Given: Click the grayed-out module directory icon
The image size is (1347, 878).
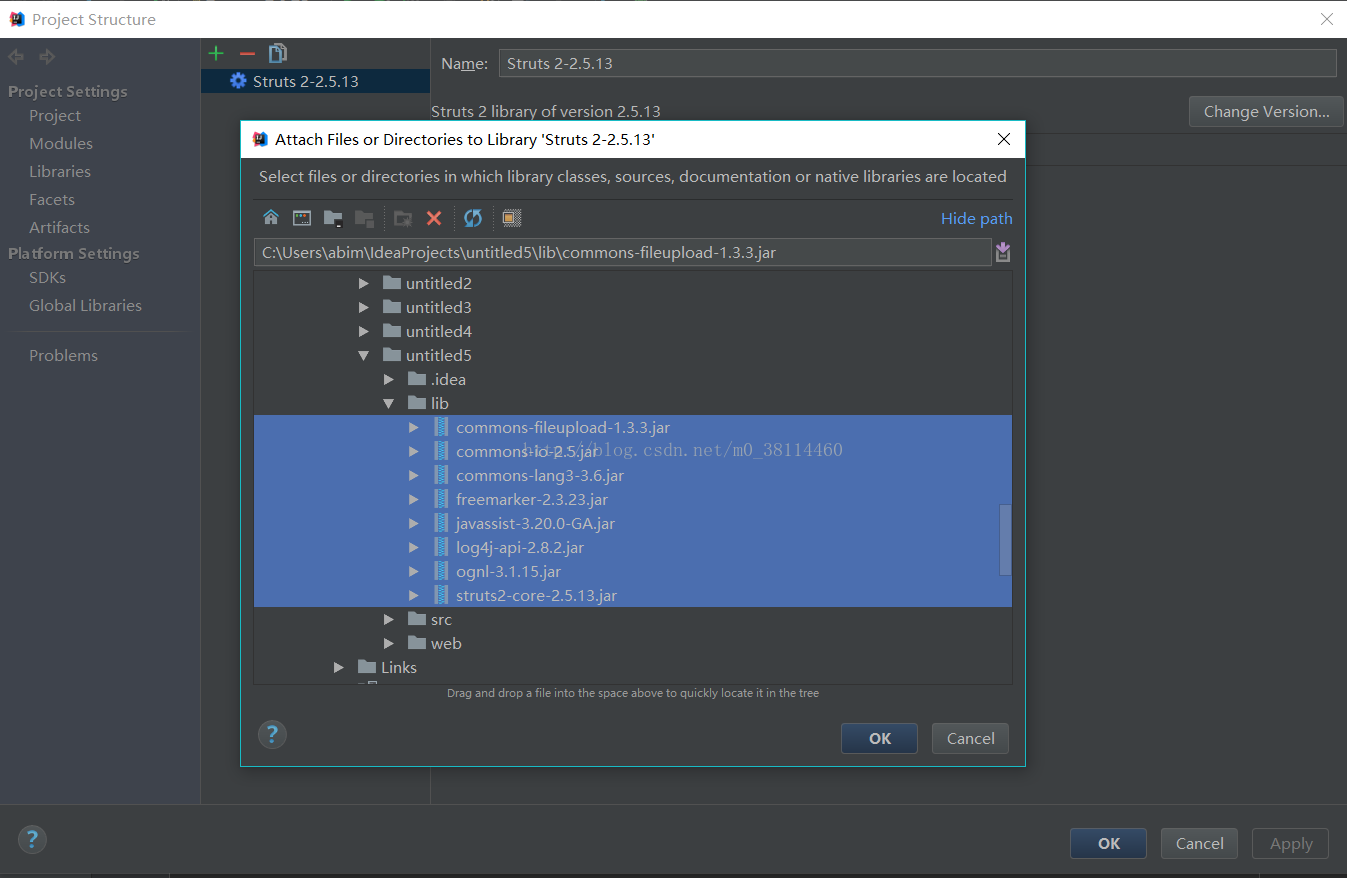Looking at the screenshot, I should [364, 218].
